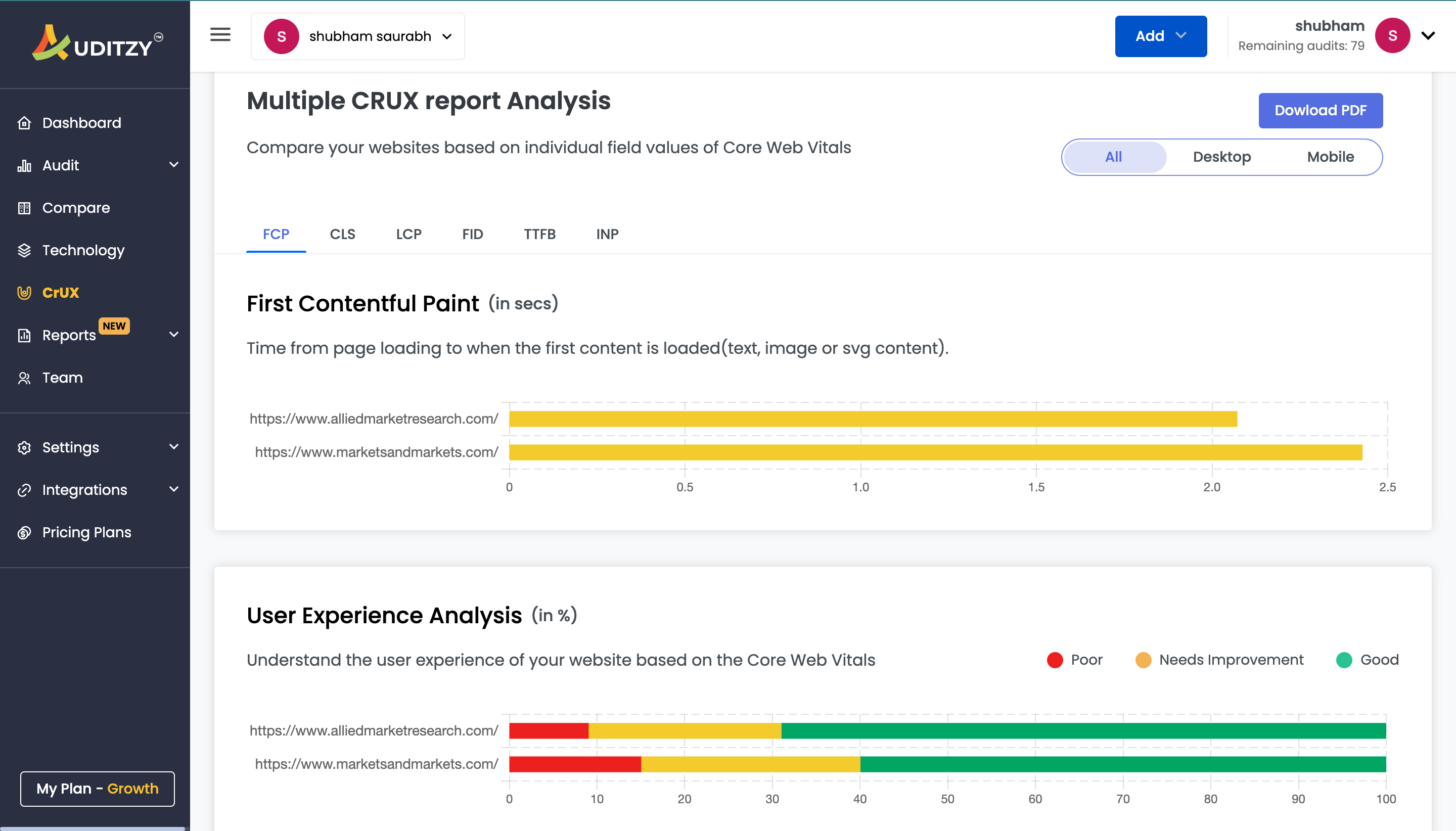Click the Compare sidebar icon
The image size is (1456, 831).
pos(24,208)
